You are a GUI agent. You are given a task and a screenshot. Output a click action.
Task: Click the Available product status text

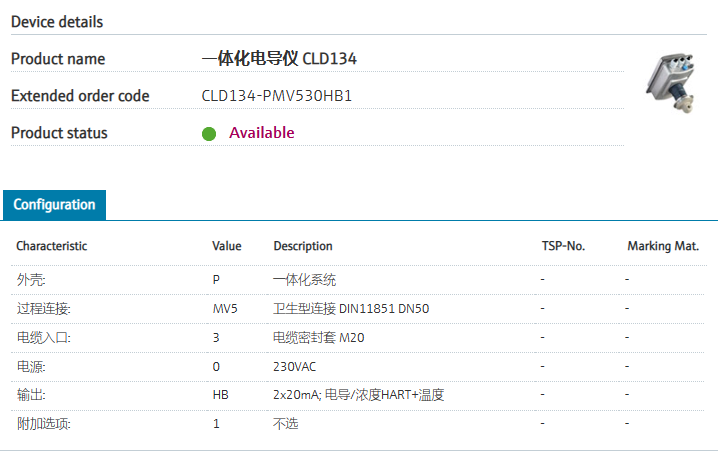click(x=261, y=133)
